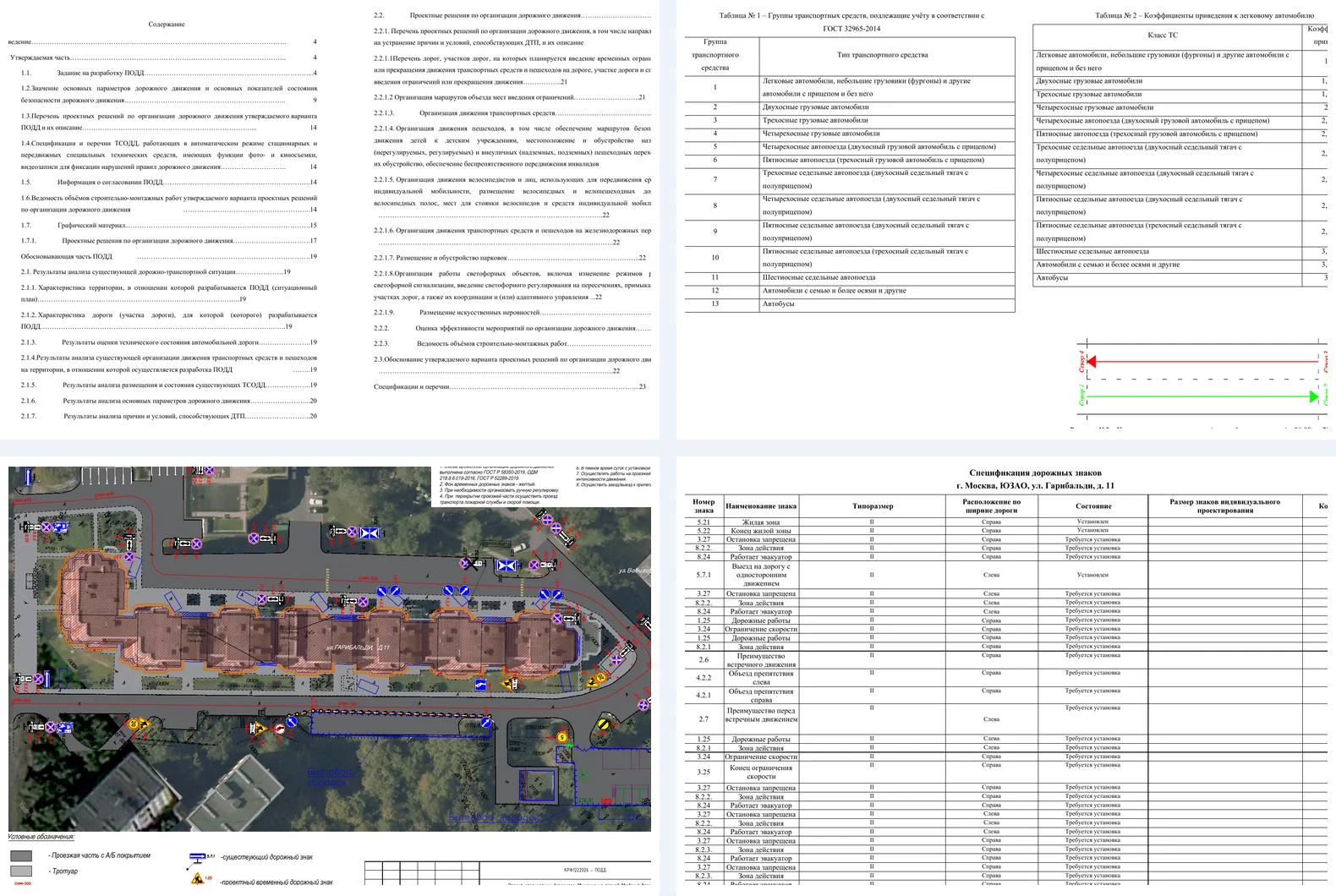Click the 'Спецификация дорожных знаков' title

point(1035,473)
